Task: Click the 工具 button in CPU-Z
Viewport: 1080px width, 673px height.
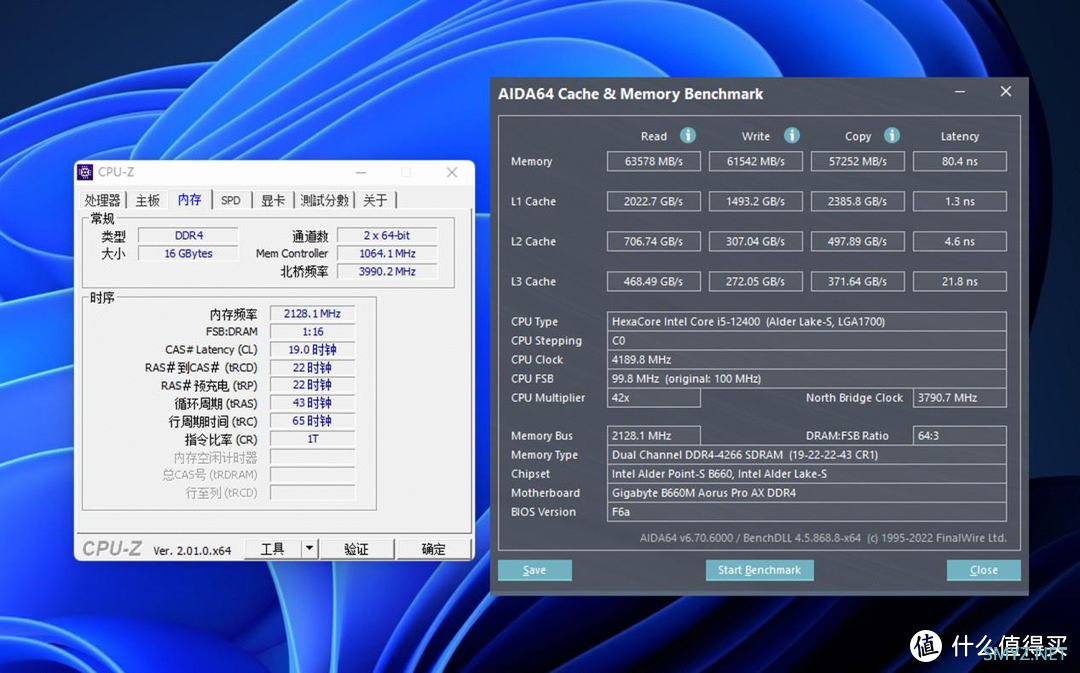Action: tap(273, 548)
